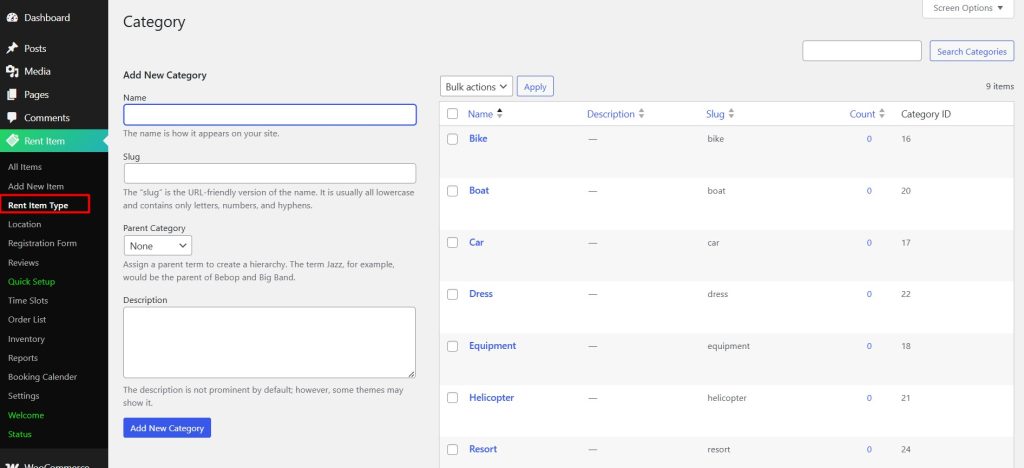Click into the Description text area
The height and width of the screenshot is (468, 1024).
[x=269, y=342]
